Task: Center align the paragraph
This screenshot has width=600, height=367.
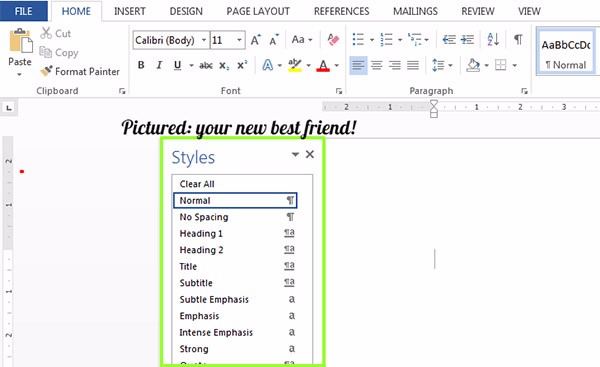Action: (377, 65)
